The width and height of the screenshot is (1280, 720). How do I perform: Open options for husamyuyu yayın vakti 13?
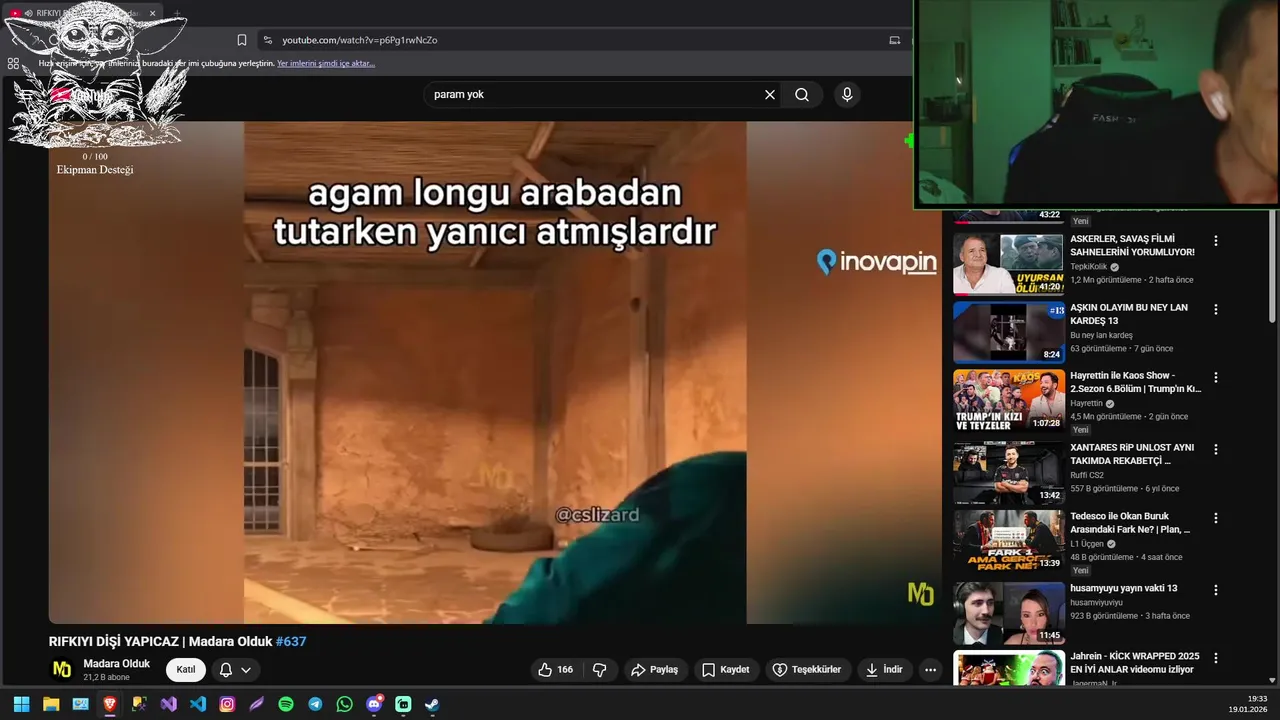coord(1216,590)
